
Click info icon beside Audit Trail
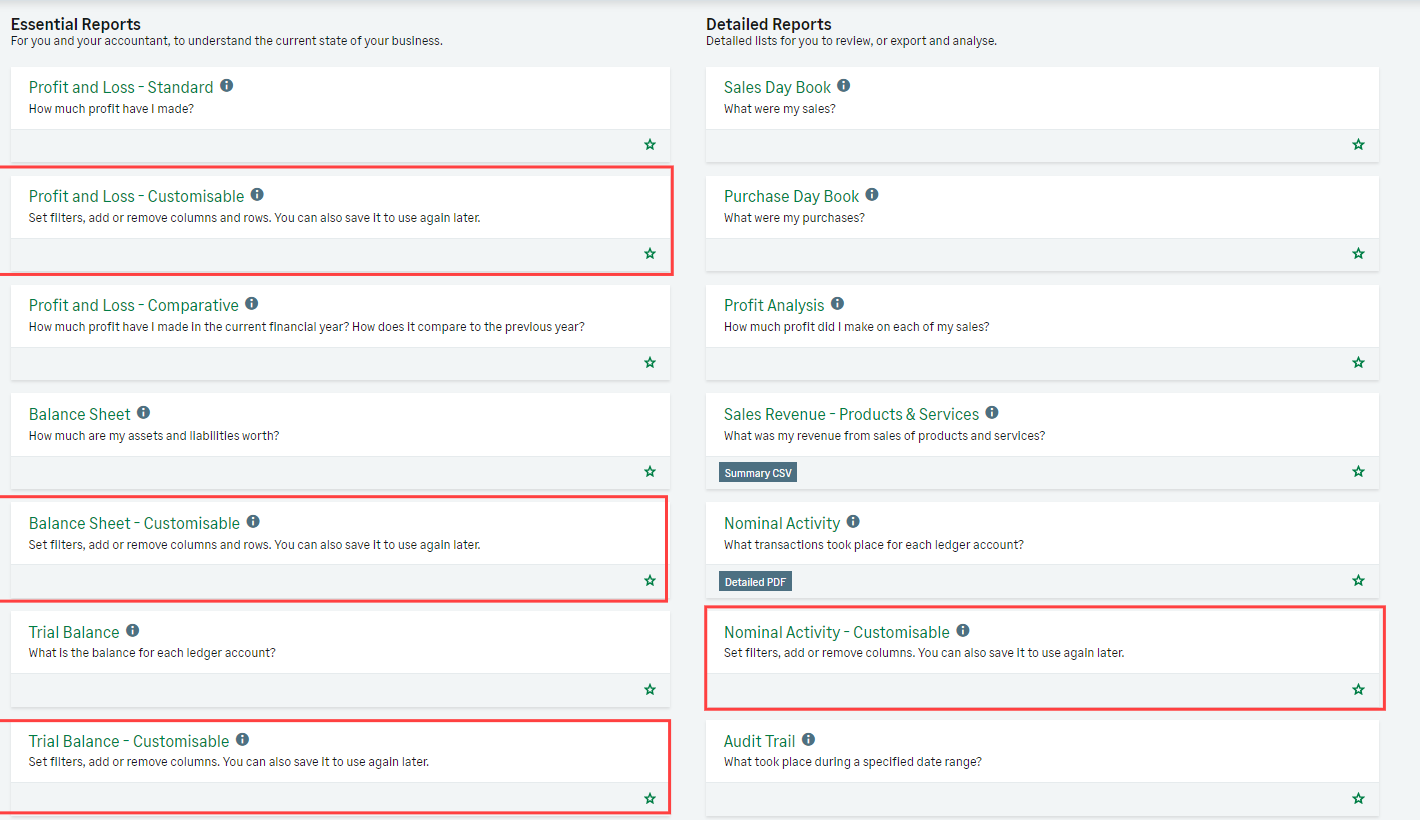pyautogui.click(x=809, y=740)
